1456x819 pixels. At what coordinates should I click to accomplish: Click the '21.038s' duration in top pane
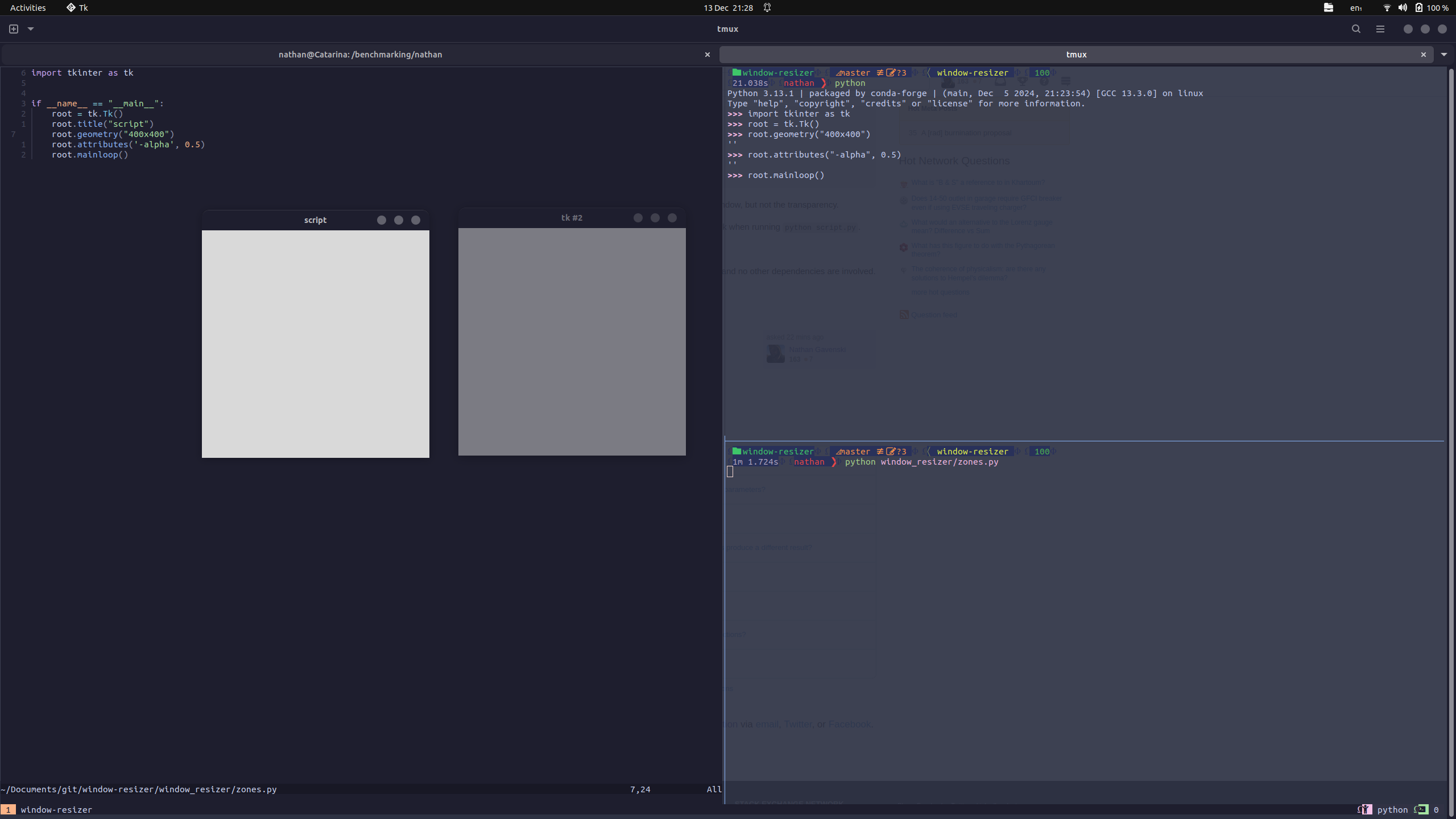click(x=750, y=83)
